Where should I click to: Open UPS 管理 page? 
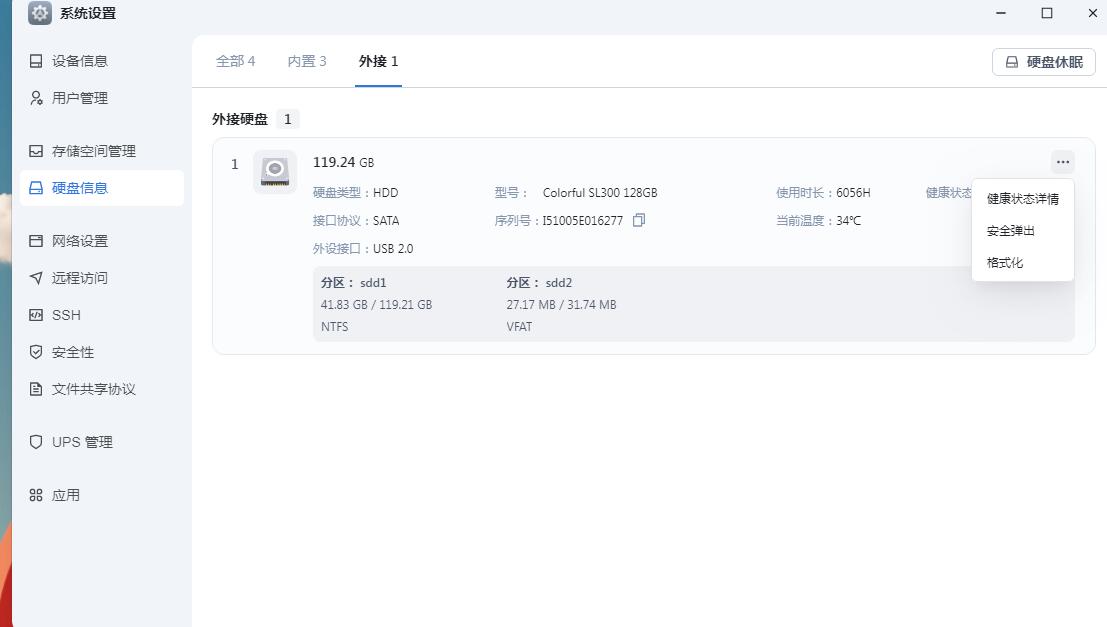point(102,442)
